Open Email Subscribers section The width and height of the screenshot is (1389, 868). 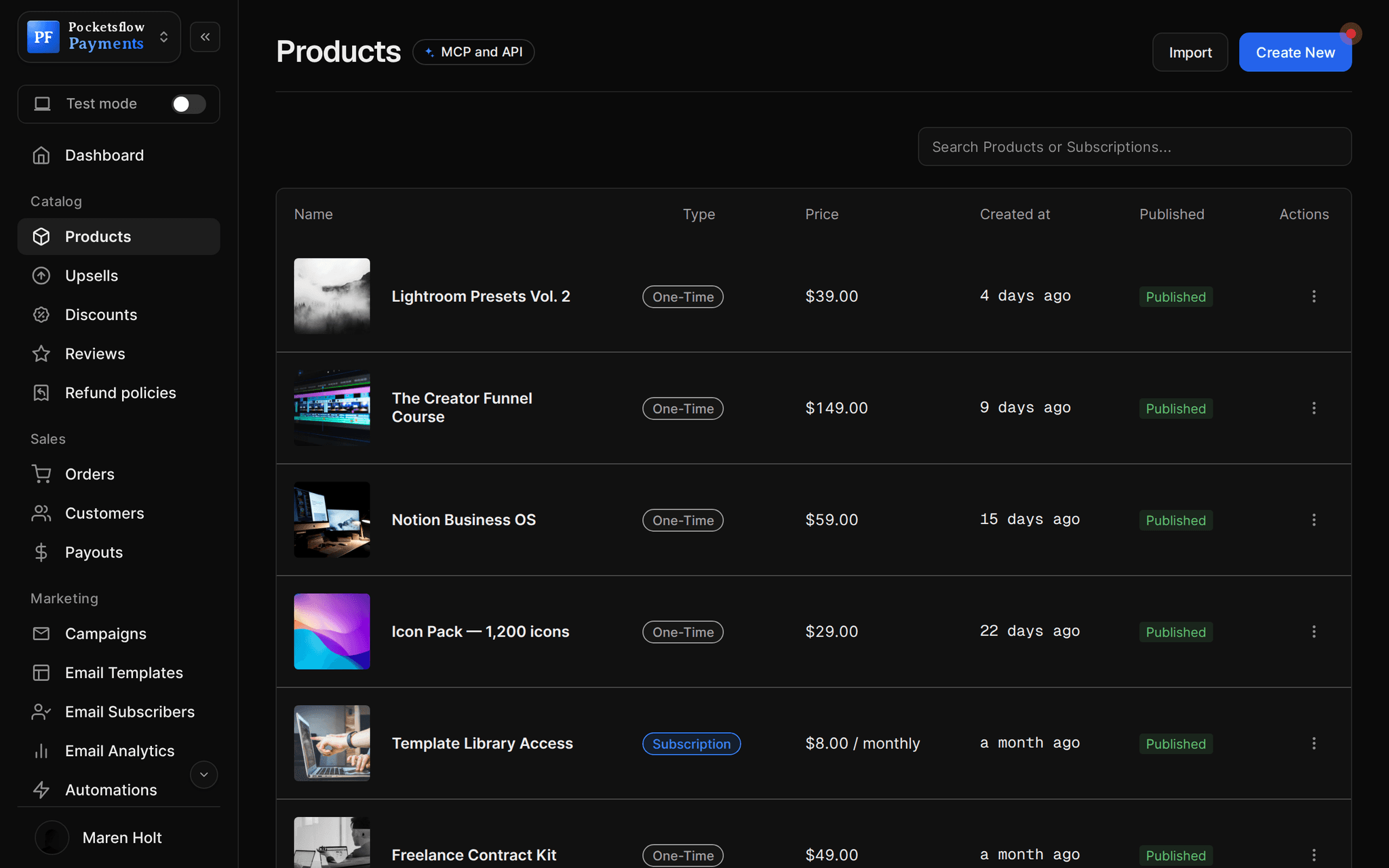pos(119,712)
